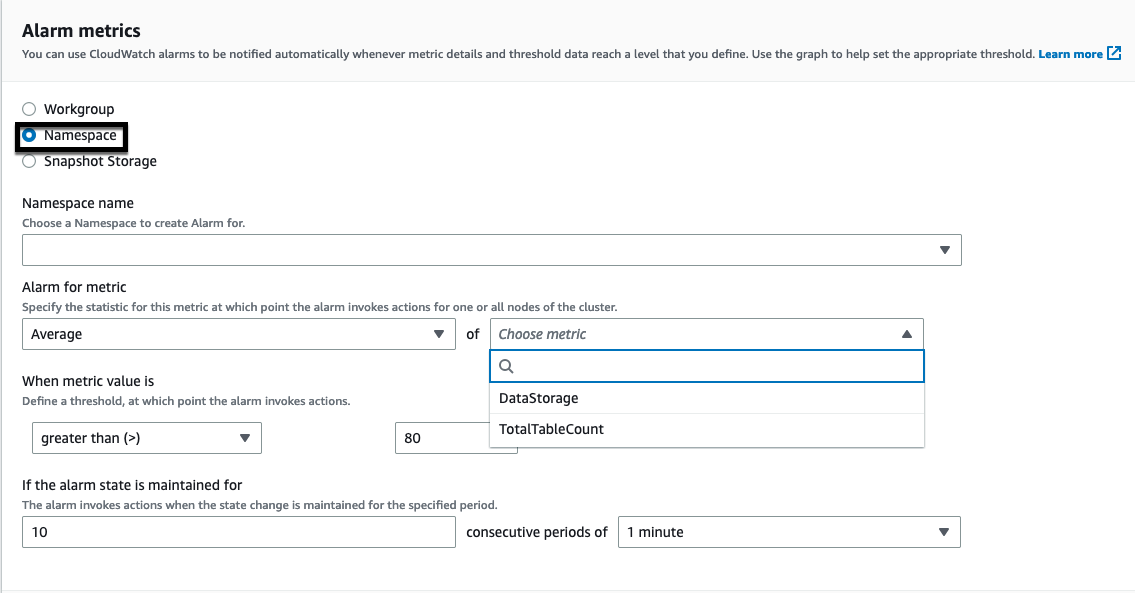Image resolution: width=1135 pixels, height=593 pixels.
Task: Select the Namespace radio button
Action: (30, 135)
